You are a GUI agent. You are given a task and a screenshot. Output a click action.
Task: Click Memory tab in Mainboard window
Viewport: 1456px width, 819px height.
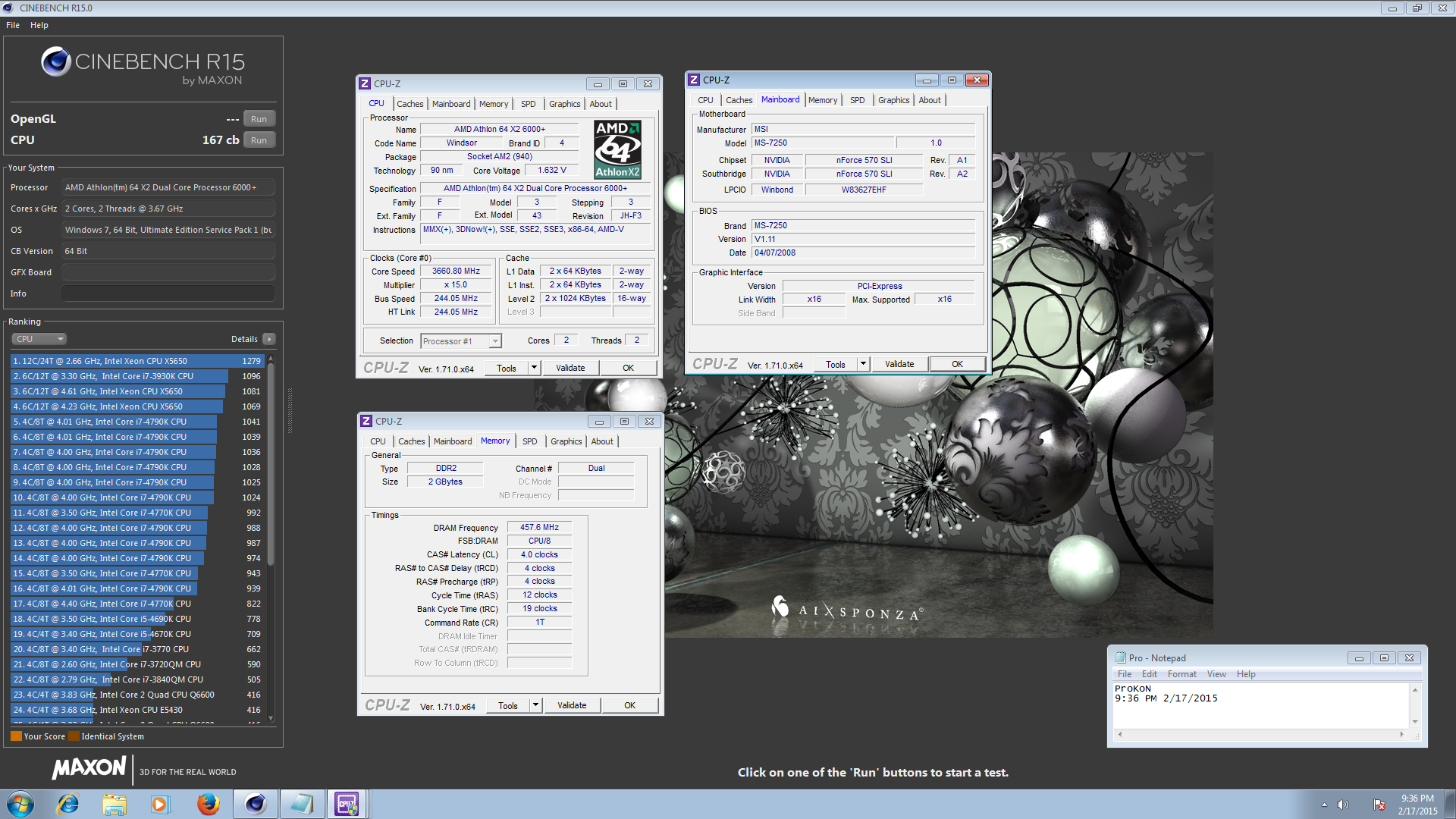(x=822, y=100)
